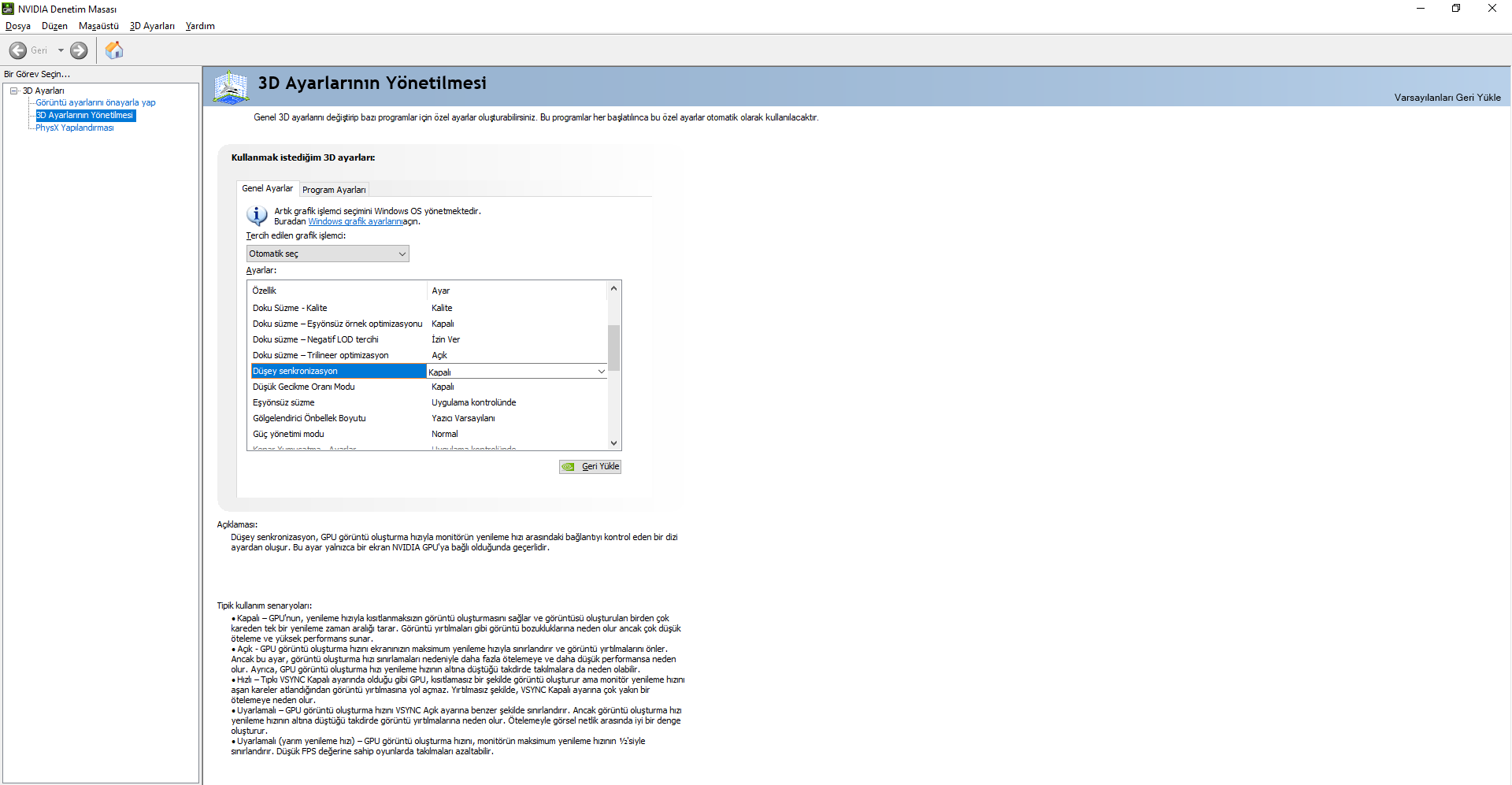The image size is (1512, 785).
Task: Select the Düşük Gecikme Oranı Modu row
Action: click(x=429, y=387)
